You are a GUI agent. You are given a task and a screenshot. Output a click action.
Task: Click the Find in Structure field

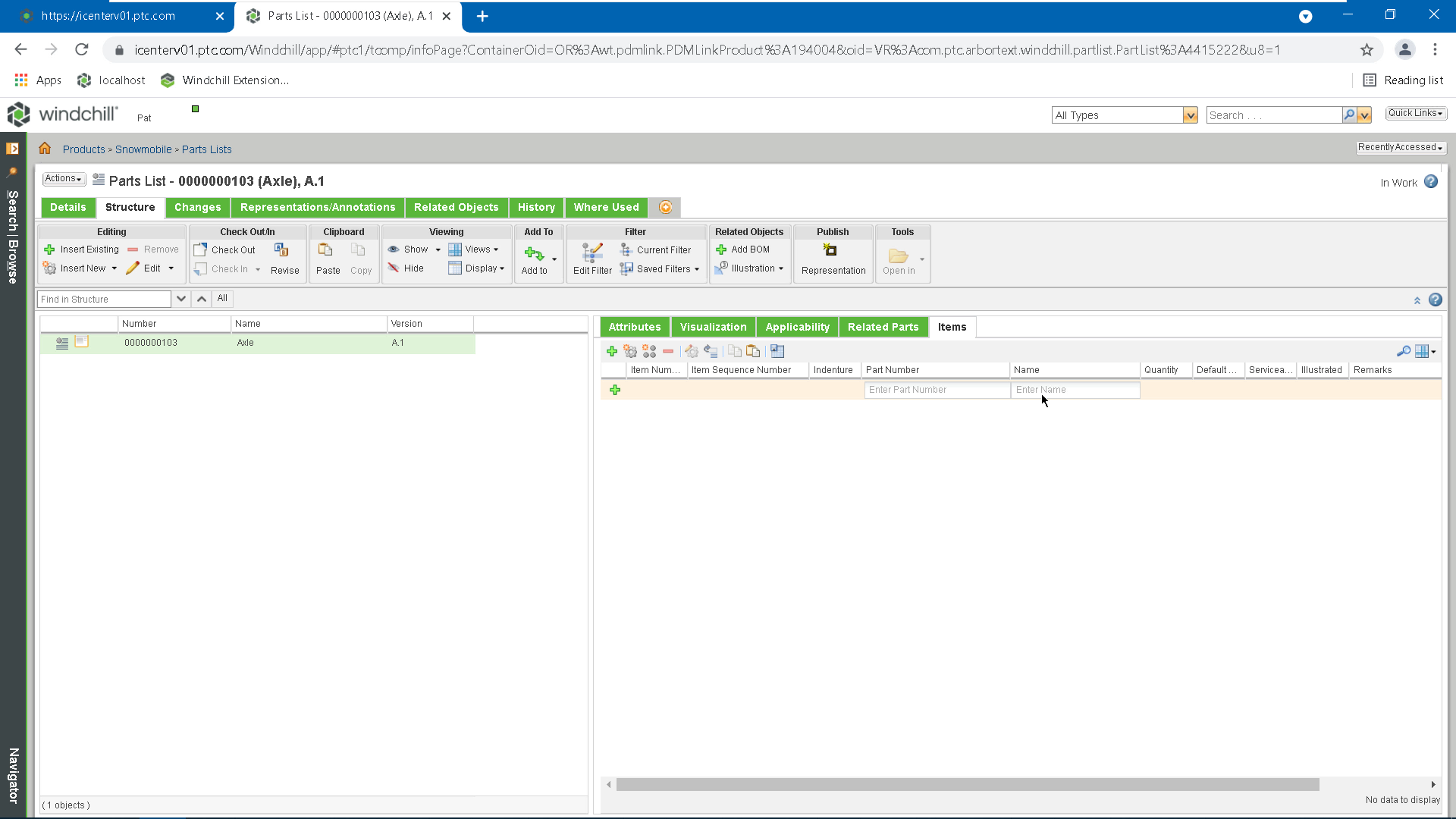tap(105, 299)
